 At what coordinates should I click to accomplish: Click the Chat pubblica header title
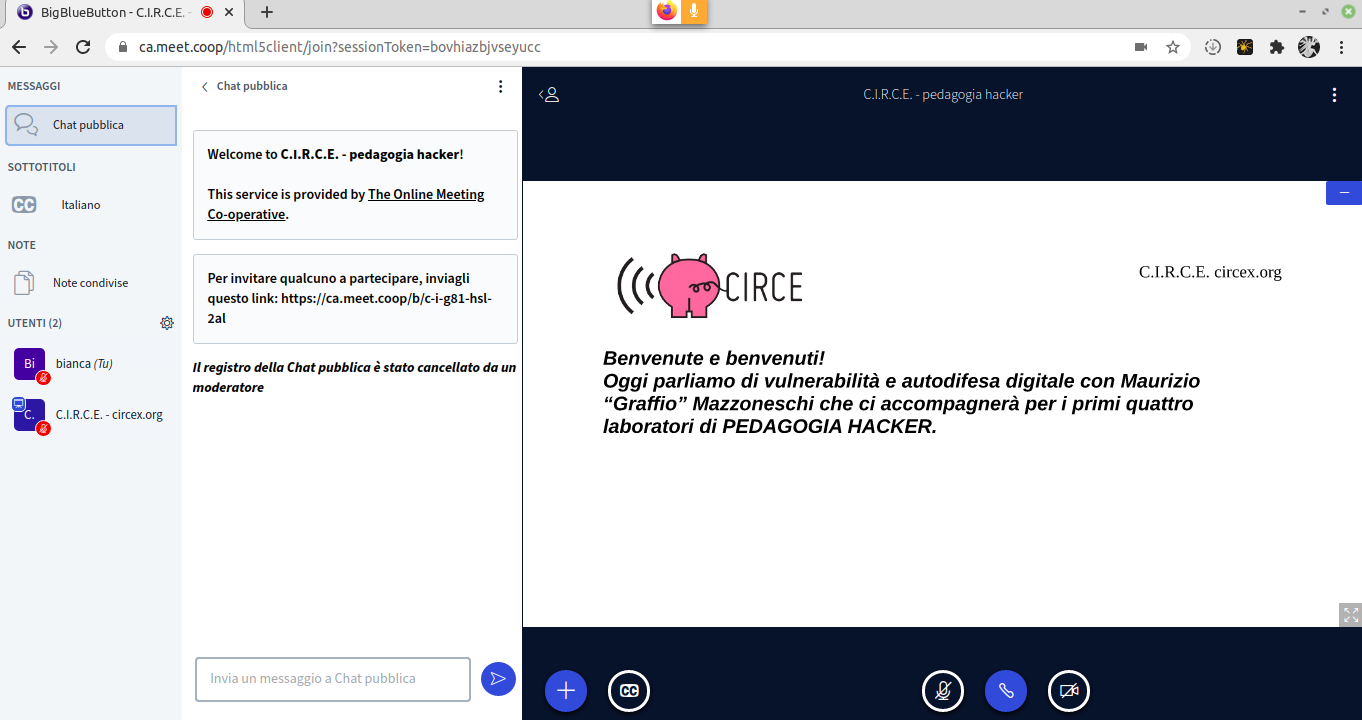coord(252,87)
